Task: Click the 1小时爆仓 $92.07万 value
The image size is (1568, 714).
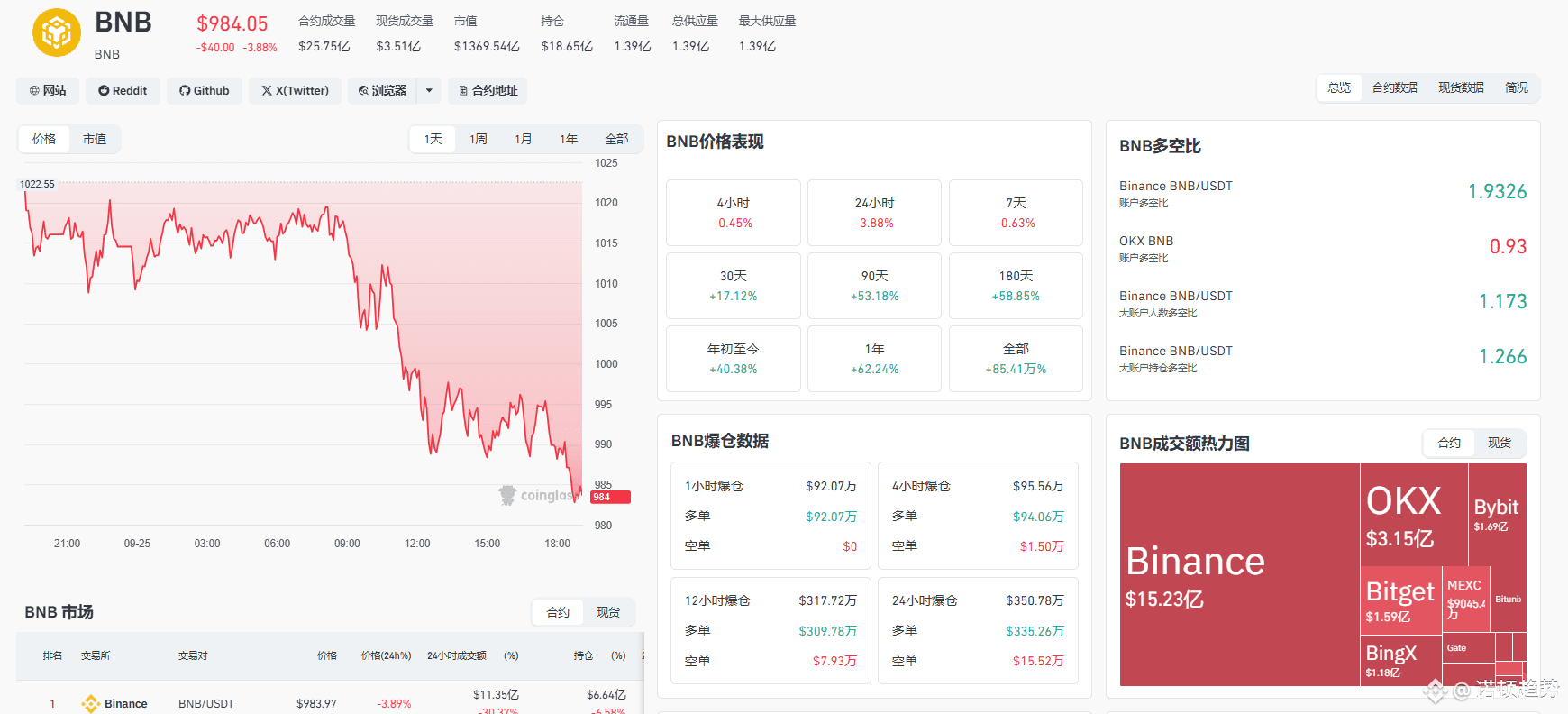Action: click(x=831, y=486)
